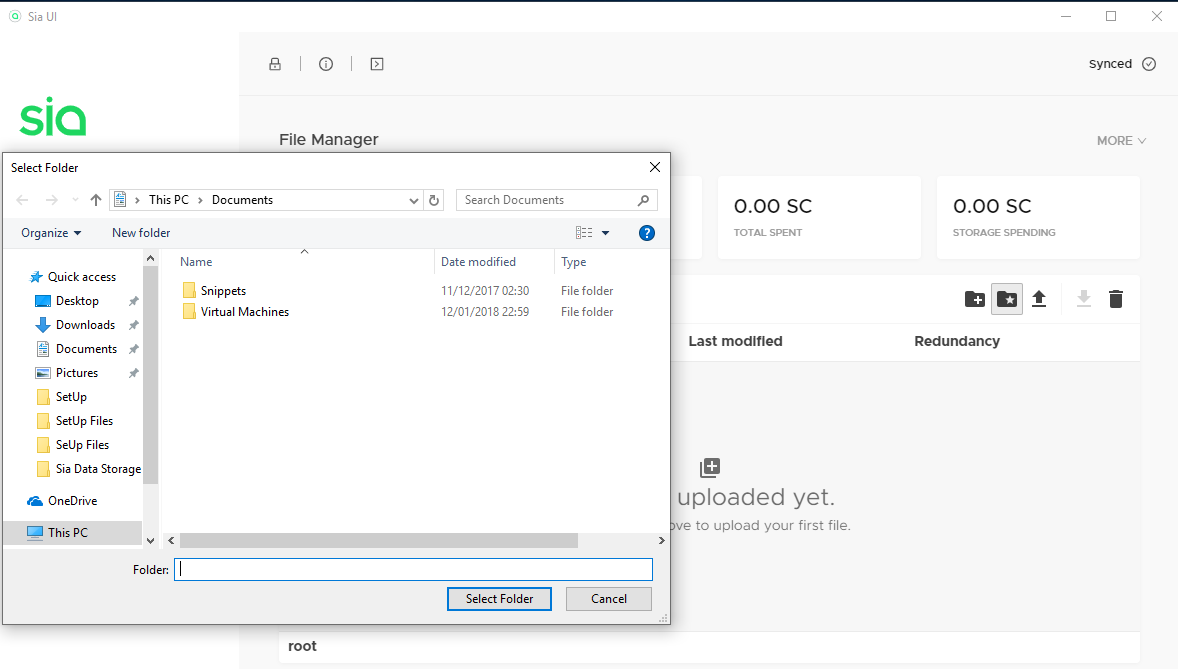Create a new folder in File Manager
The image size is (1178, 669).
point(974,298)
